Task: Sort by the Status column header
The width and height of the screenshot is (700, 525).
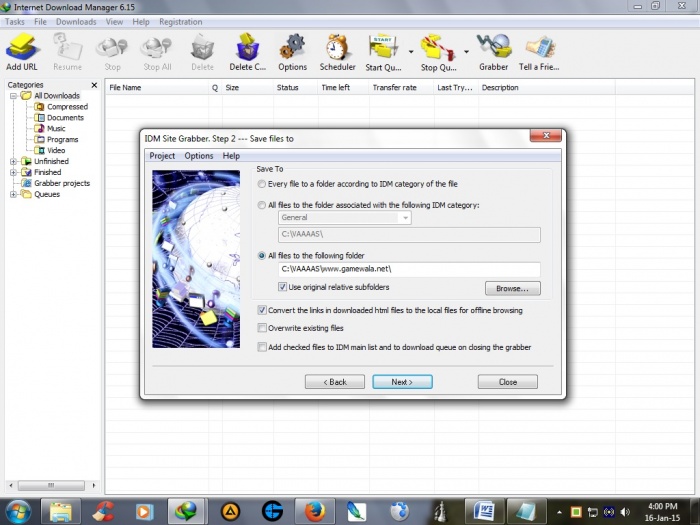Action: pyautogui.click(x=295, y=88)
